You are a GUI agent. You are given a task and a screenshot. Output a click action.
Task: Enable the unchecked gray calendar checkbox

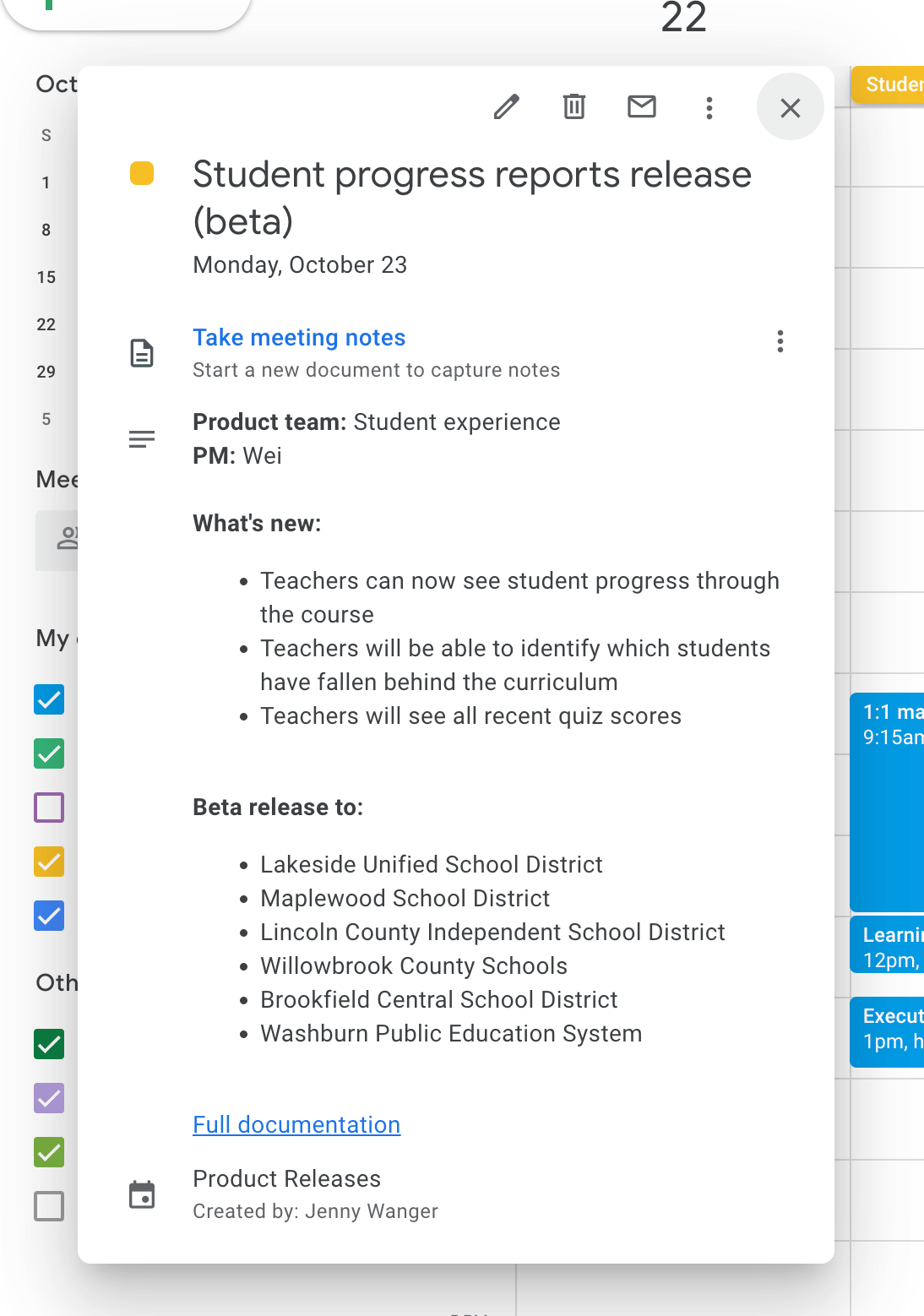tap(49, 1206)
